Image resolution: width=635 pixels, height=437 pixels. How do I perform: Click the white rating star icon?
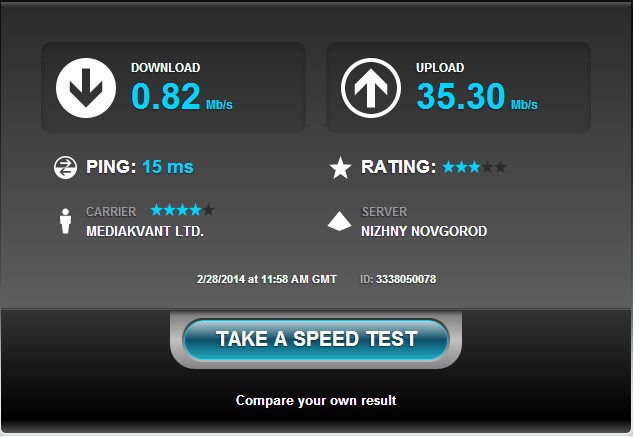340,168
